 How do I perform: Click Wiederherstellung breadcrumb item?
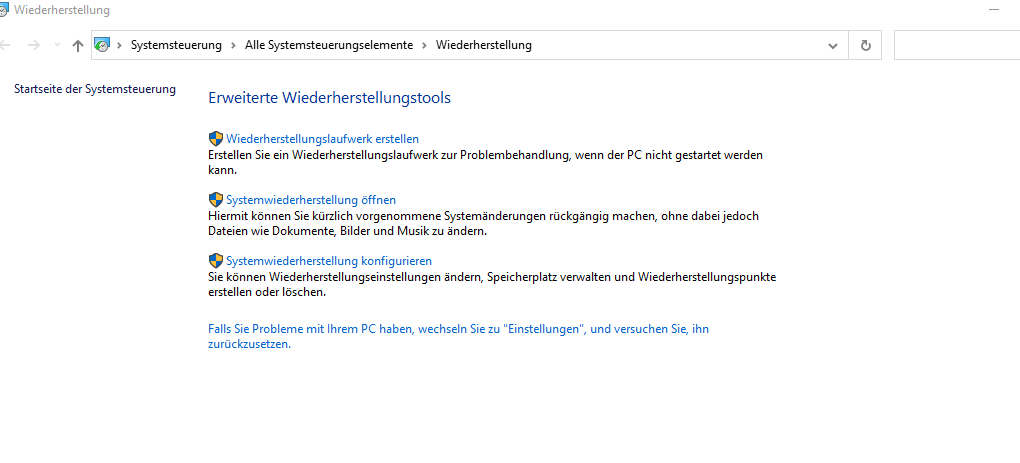point(483,45)
